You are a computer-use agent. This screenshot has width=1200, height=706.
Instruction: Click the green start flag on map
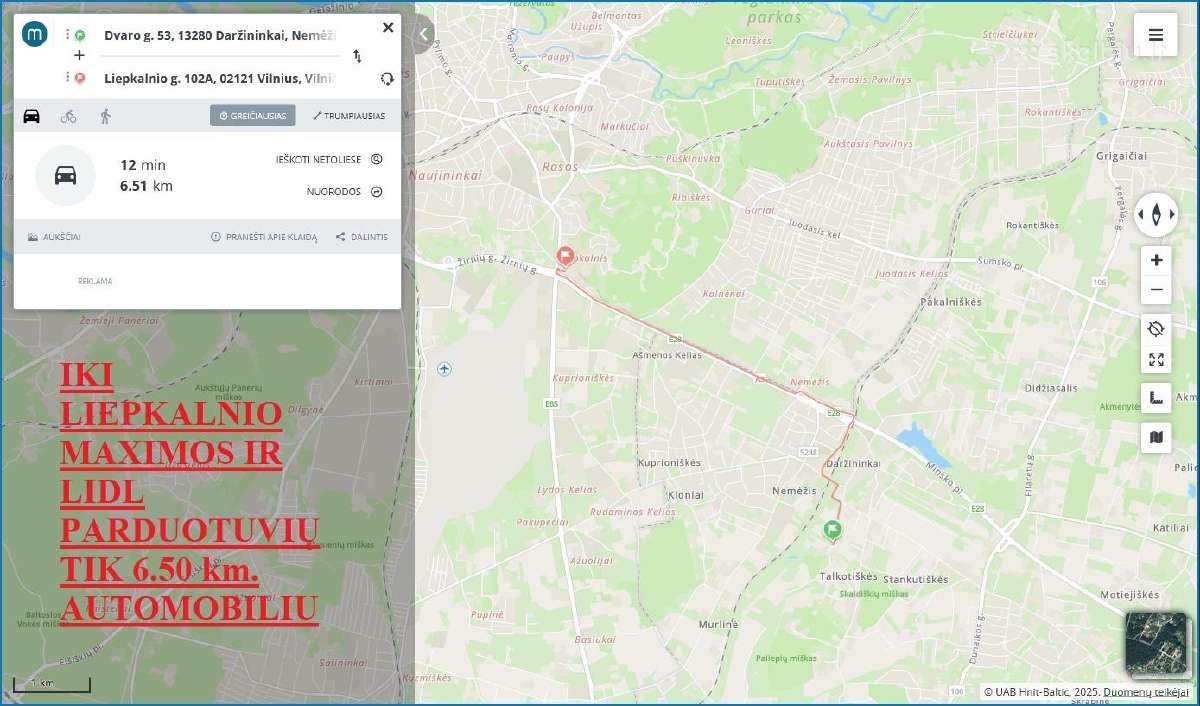point(832,530)
